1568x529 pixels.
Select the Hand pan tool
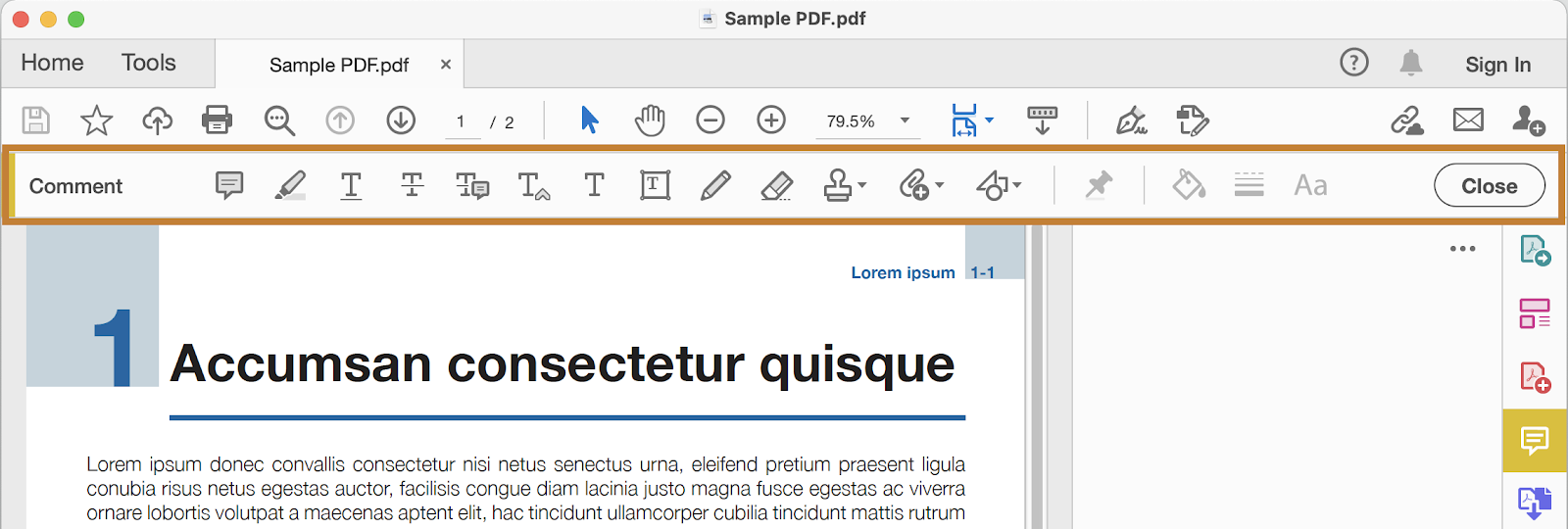(650, 120)
